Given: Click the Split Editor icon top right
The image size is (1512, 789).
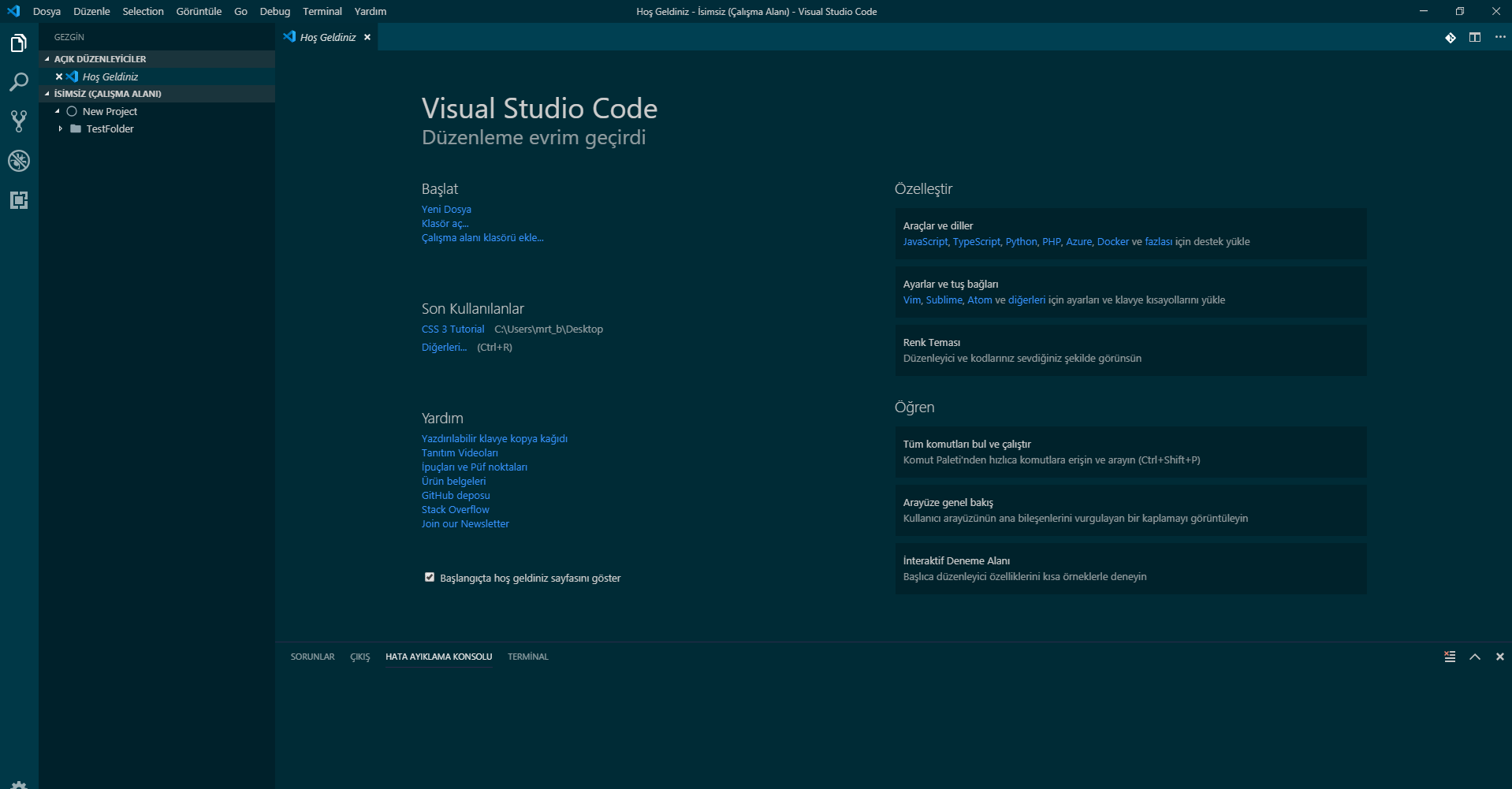Looking at the screenshot, I should pyautogui.click(x=1475, y=37).
